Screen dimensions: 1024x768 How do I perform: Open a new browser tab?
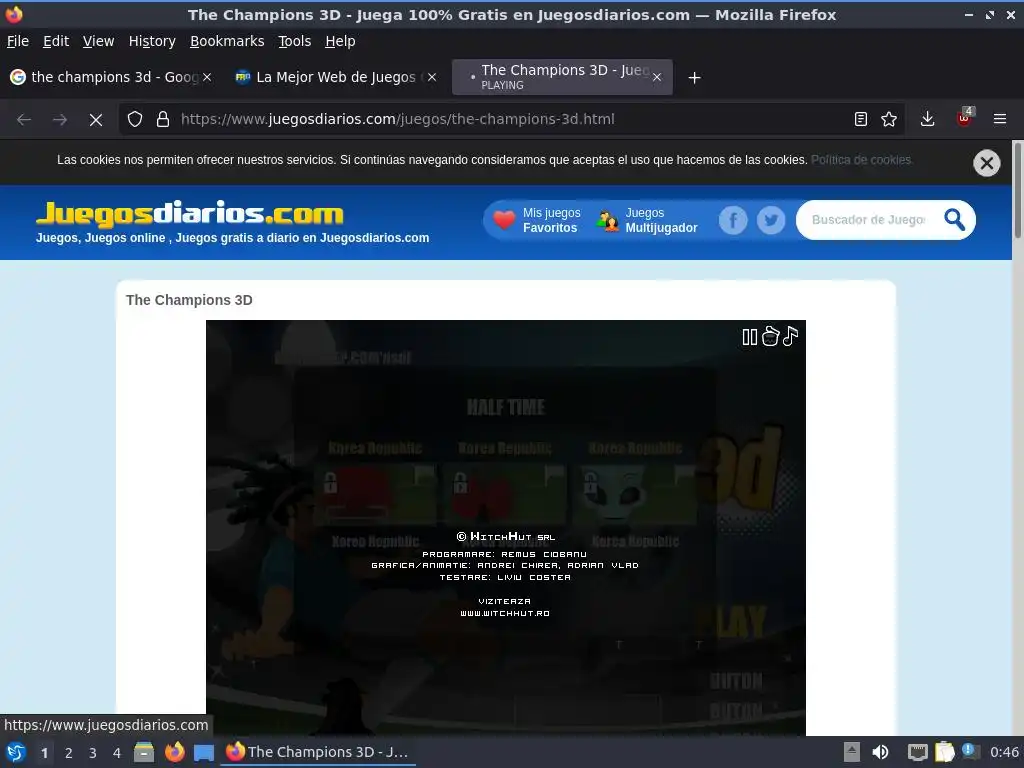coord(694,78)
